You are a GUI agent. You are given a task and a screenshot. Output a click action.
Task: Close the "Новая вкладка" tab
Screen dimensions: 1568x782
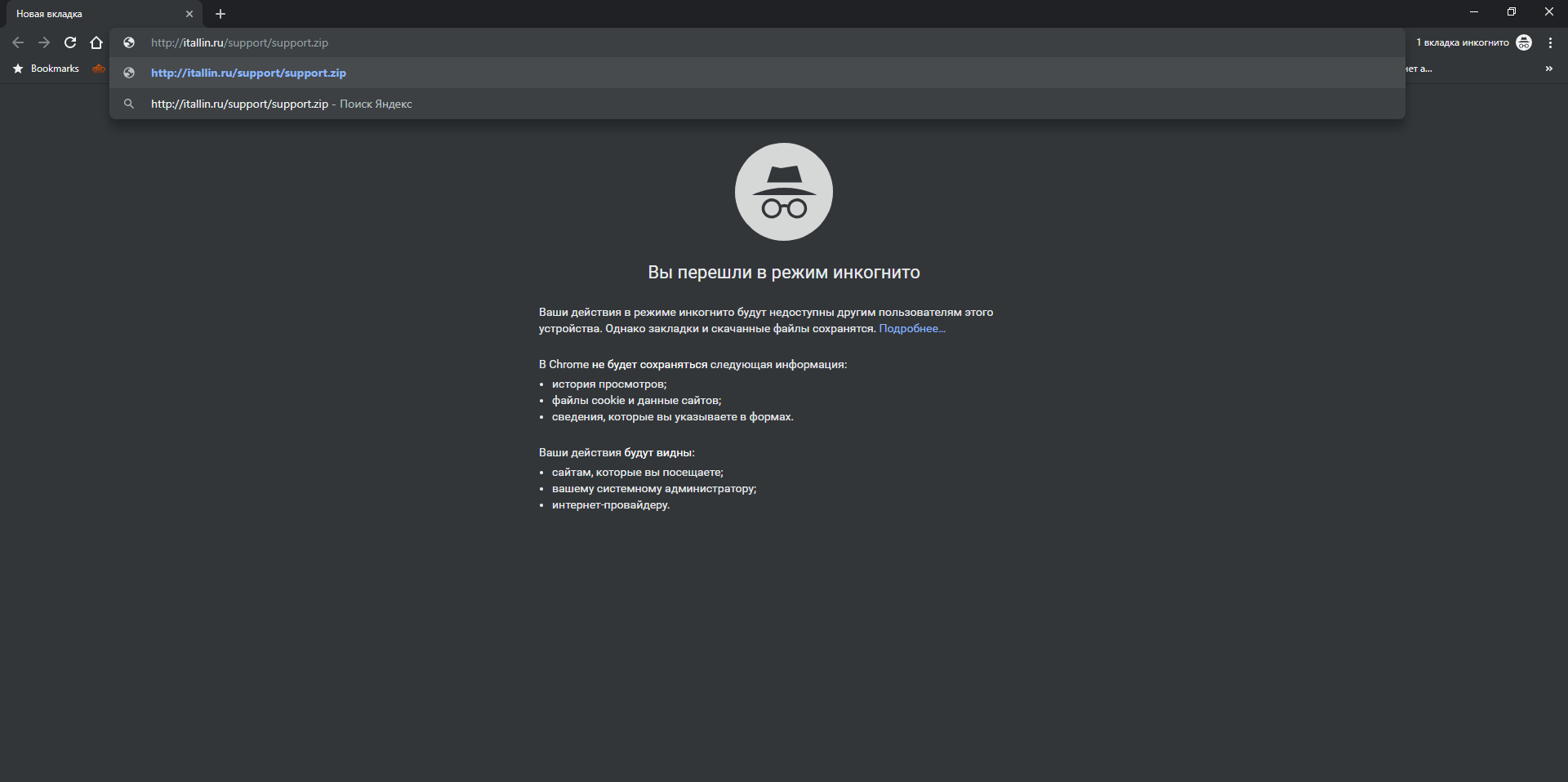point(189,14)
